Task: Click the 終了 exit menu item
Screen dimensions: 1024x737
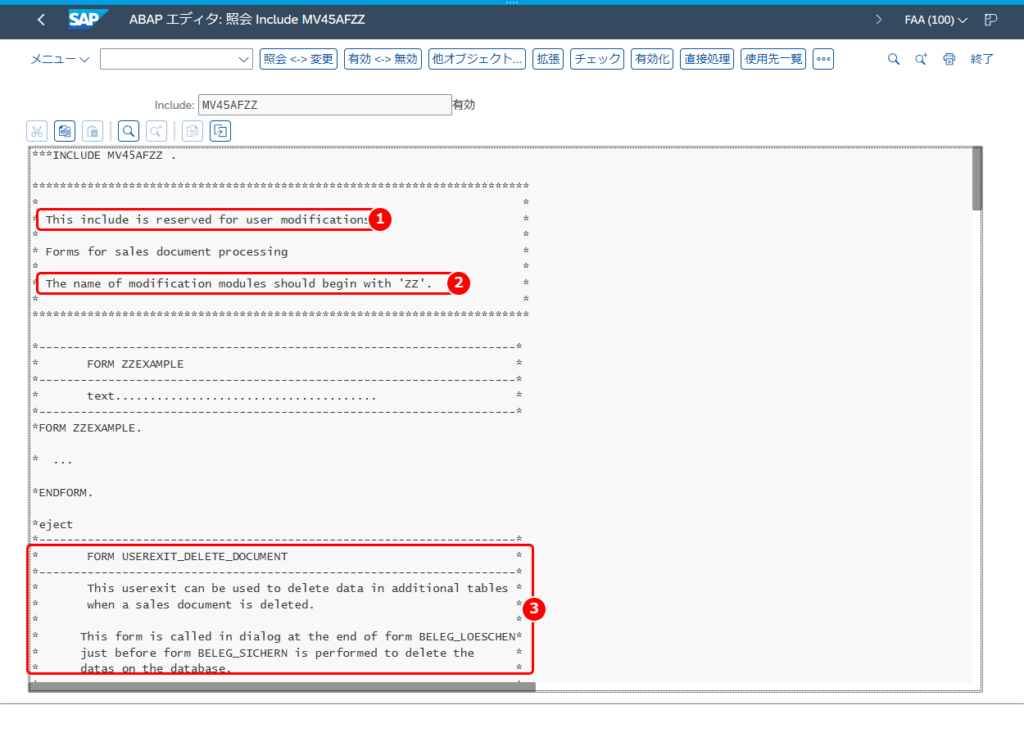Action: point(982,59)
